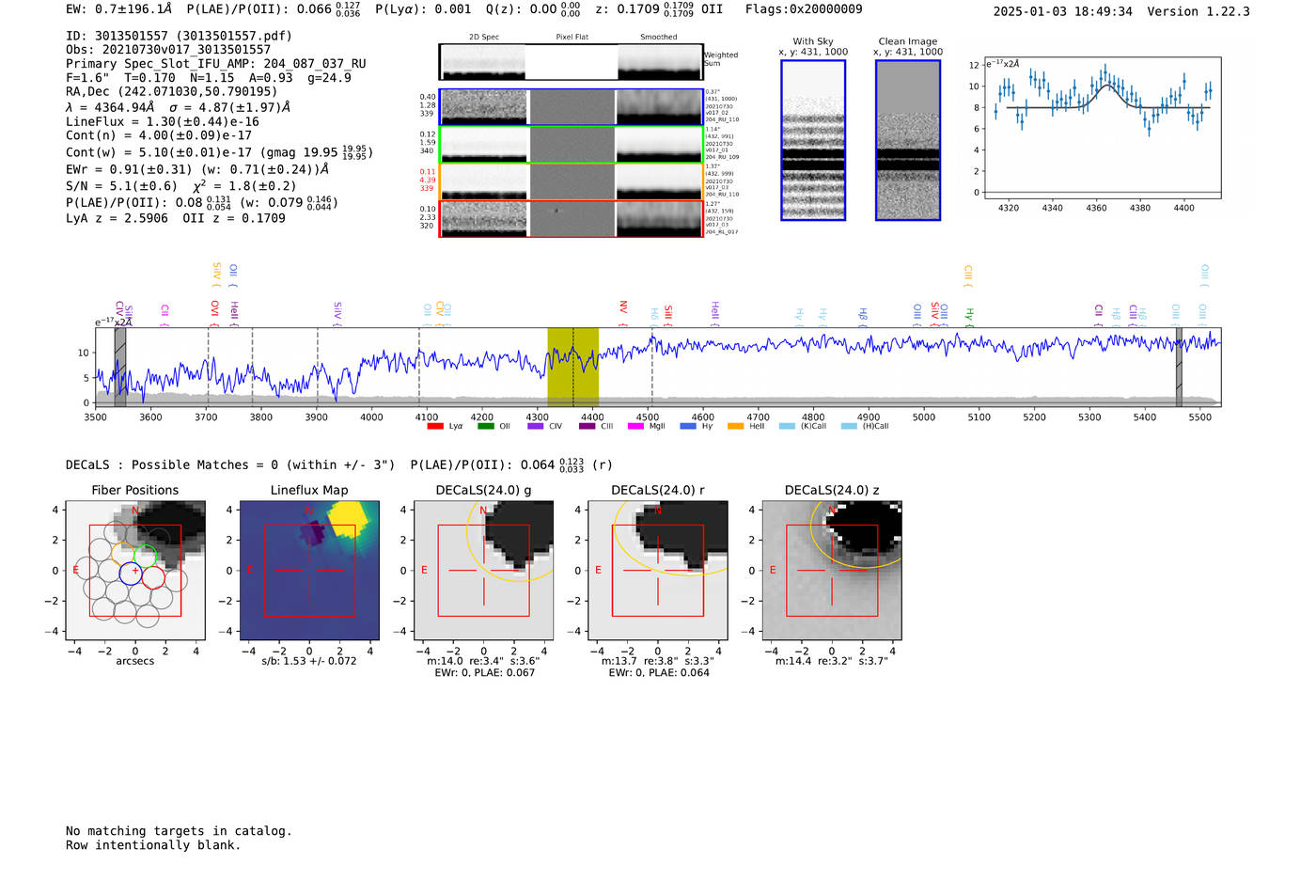
Task: Click the green OII legend swatch
Action: coord(485,427)
